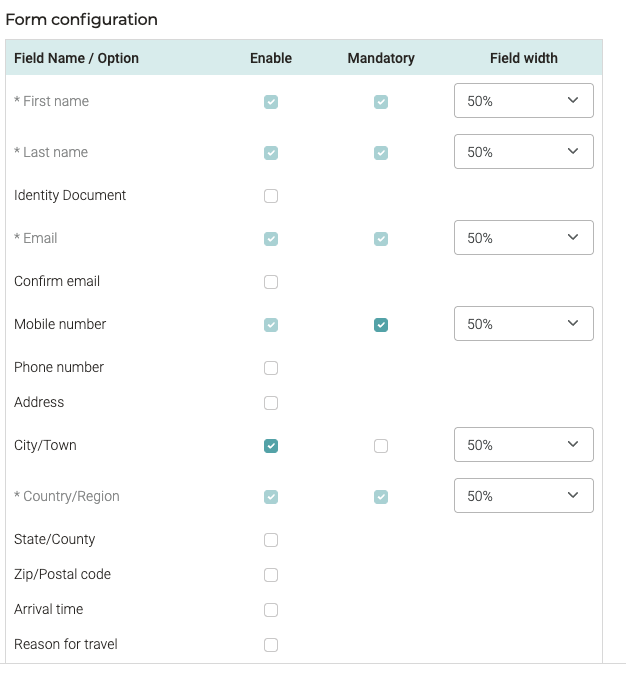Open Last name field width dropdown

click(523, 152)
